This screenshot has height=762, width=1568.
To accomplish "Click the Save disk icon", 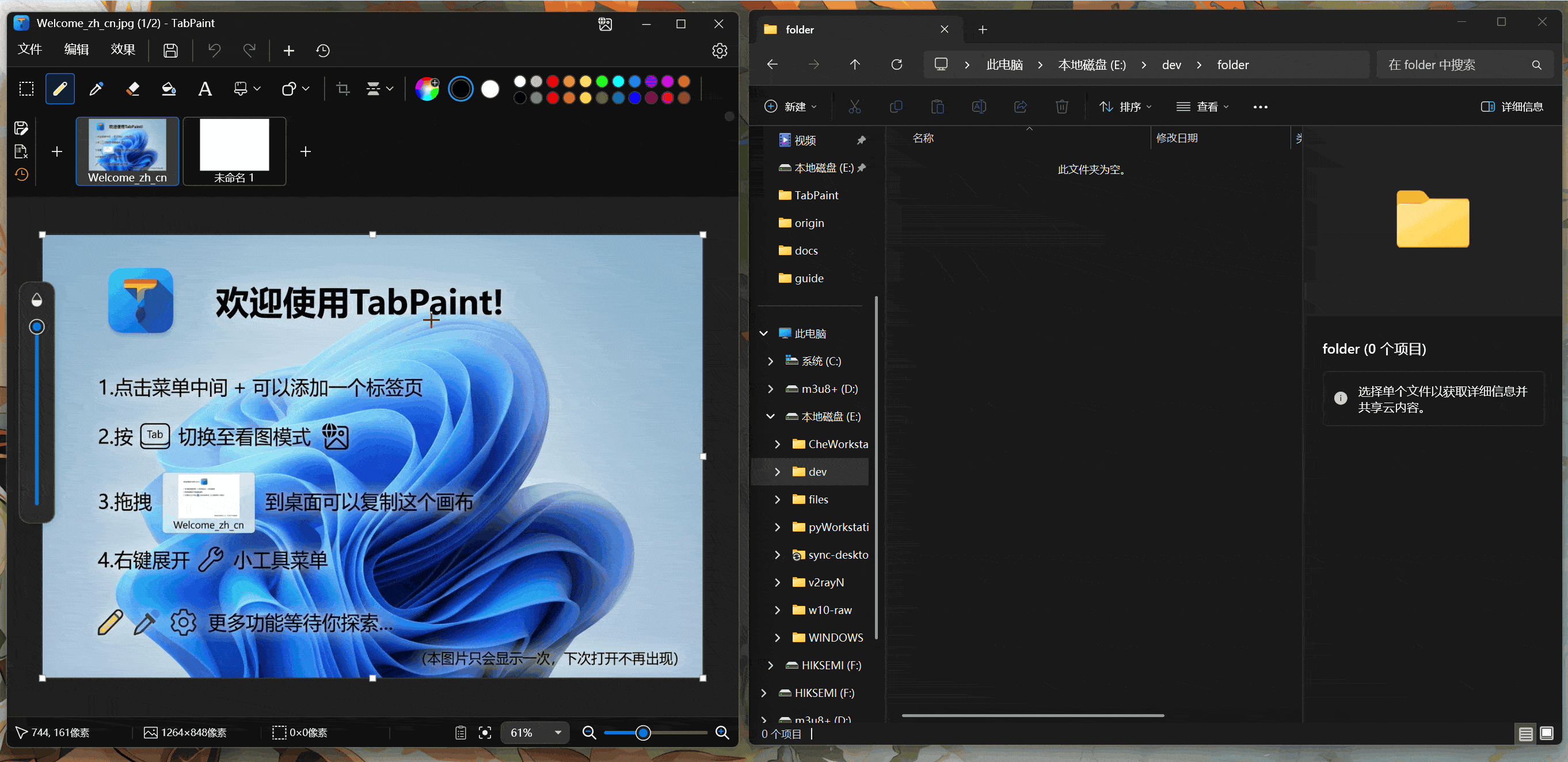I will 170,51.
